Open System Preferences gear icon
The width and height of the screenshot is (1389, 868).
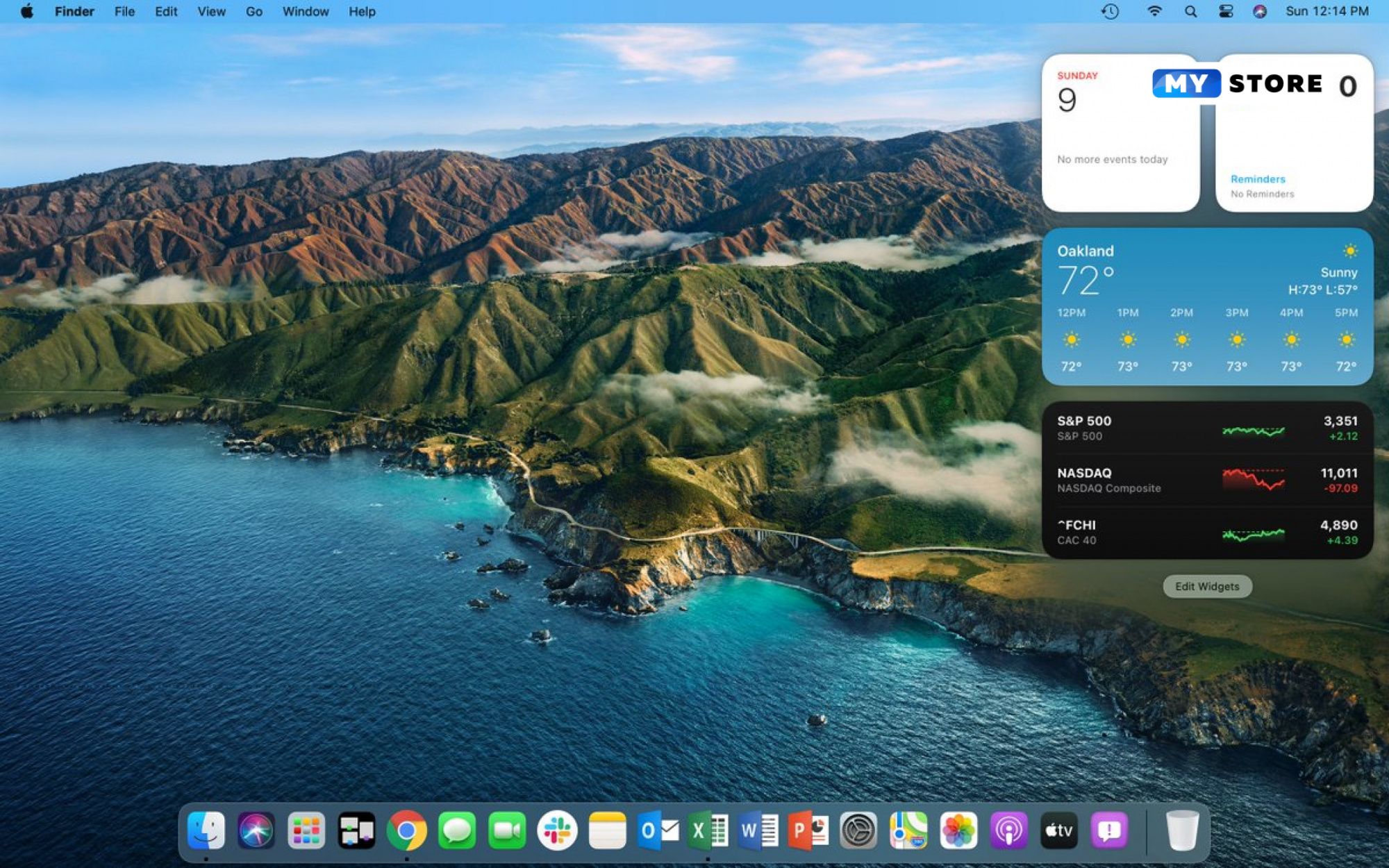858,831
